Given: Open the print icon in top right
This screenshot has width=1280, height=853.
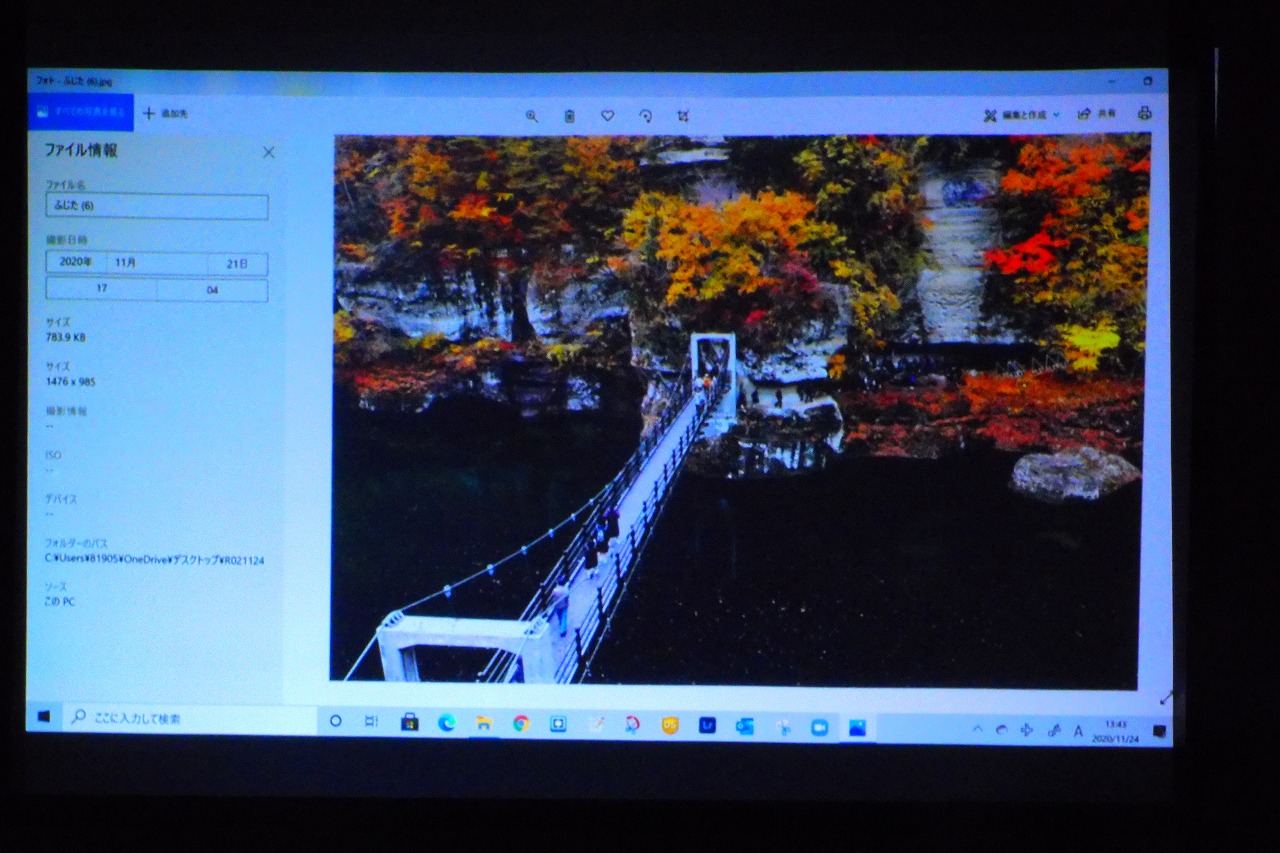Looking at the screenshot, I should click(x=1144, y=114).
